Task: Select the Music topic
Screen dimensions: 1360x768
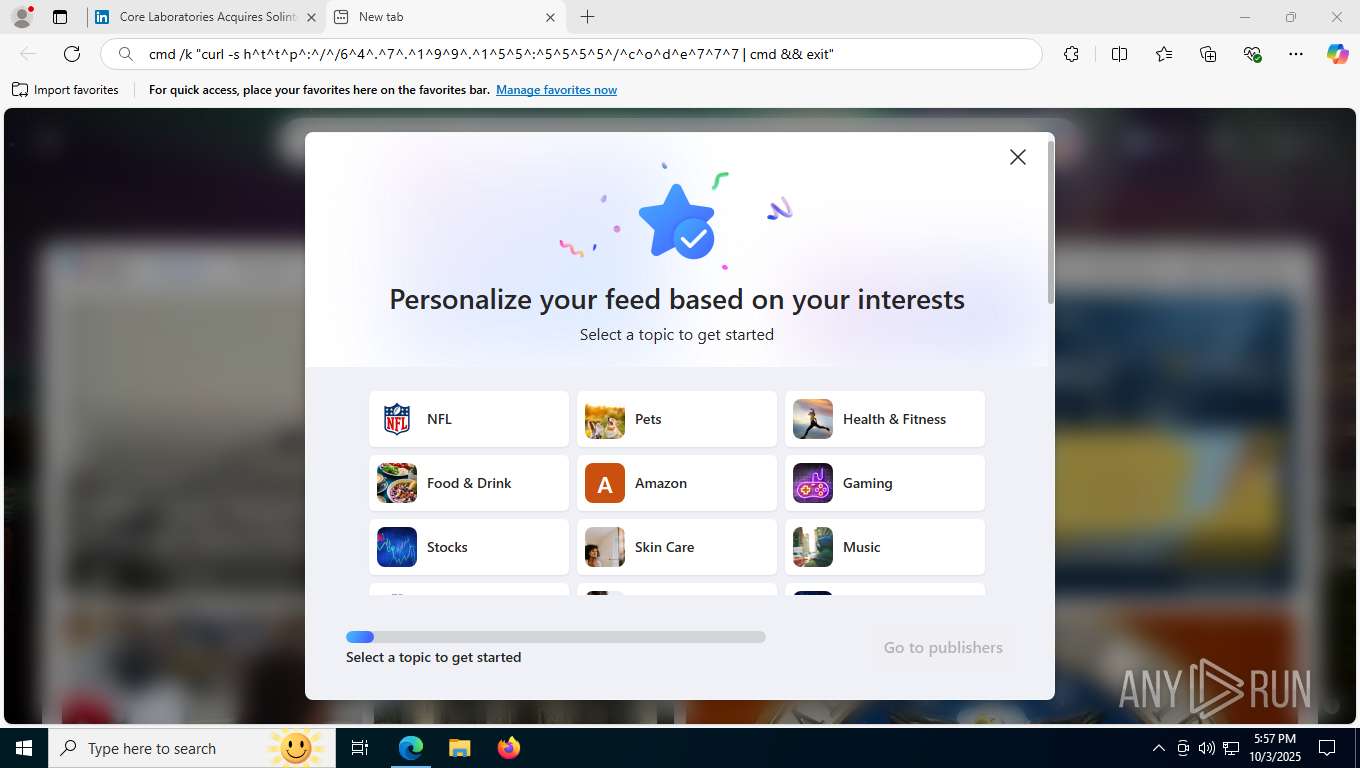Action: point(885,547)
